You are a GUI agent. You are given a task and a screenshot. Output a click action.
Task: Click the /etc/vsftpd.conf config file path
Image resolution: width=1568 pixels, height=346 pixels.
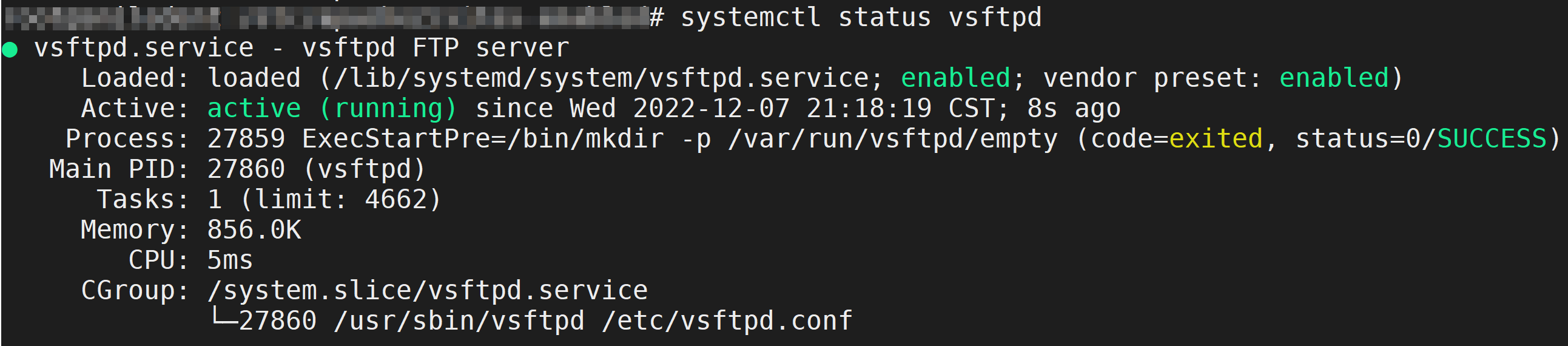(727, 321)
